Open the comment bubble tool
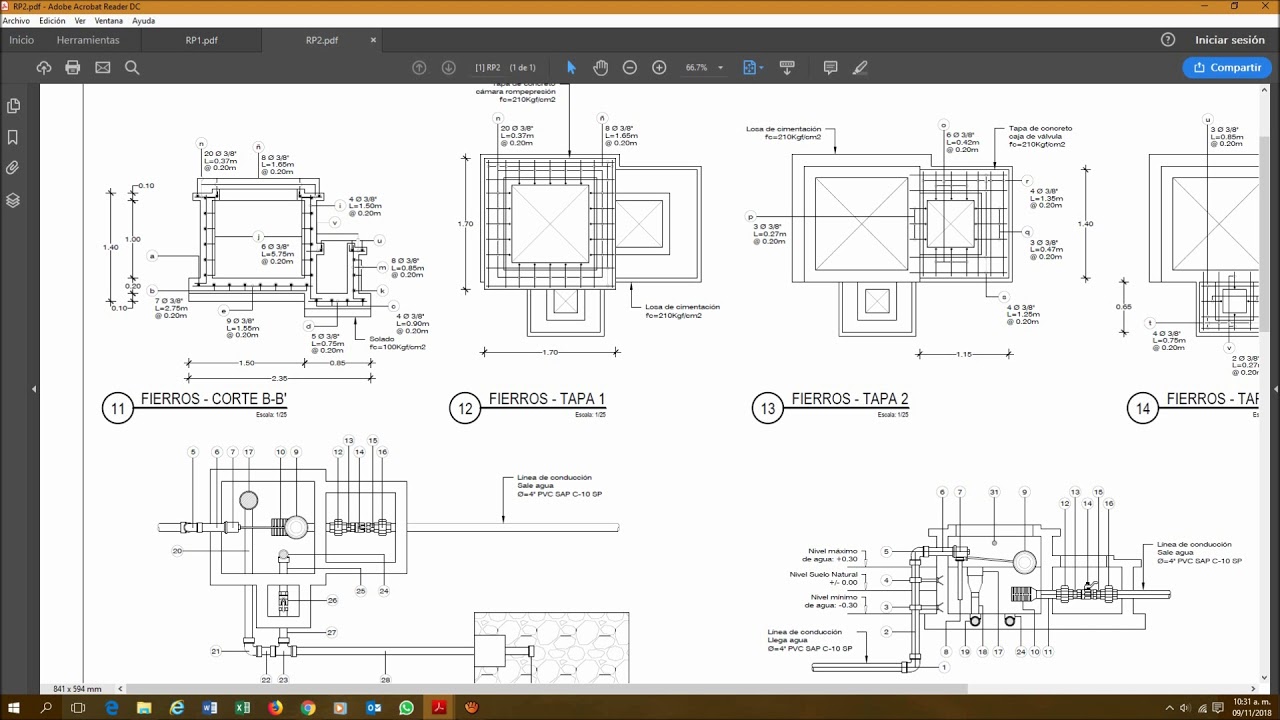 (830, 67)
